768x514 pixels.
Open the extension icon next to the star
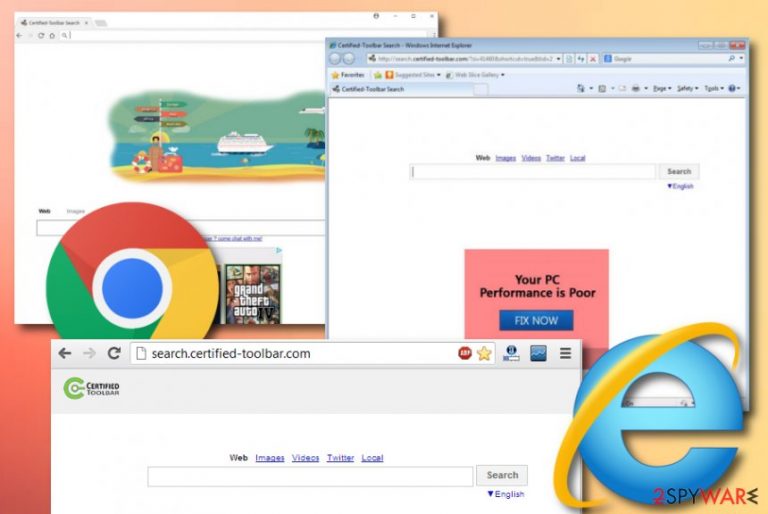point(511,353)
